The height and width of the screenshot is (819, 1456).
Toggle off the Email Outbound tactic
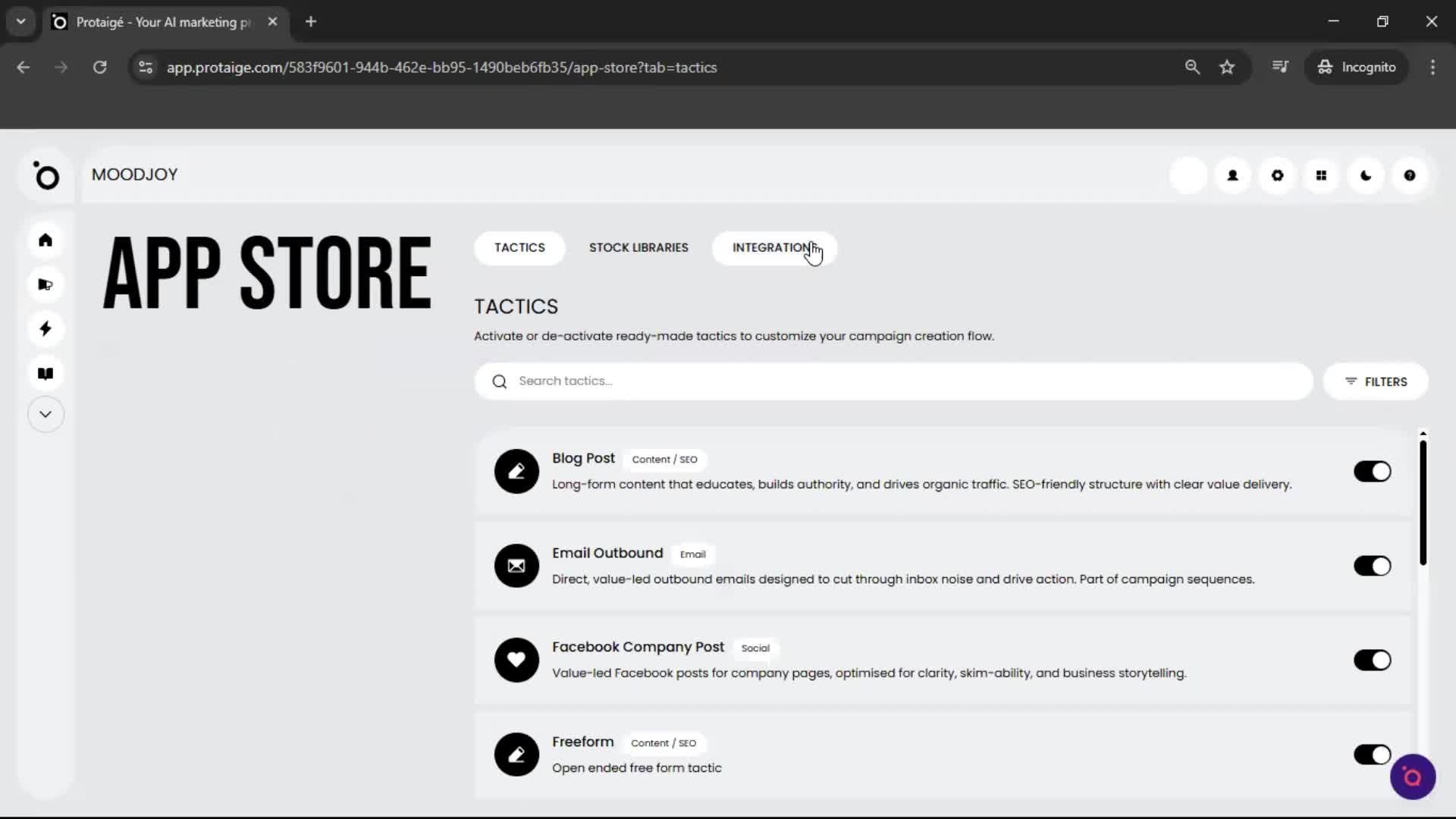(x=1373, y=566)
